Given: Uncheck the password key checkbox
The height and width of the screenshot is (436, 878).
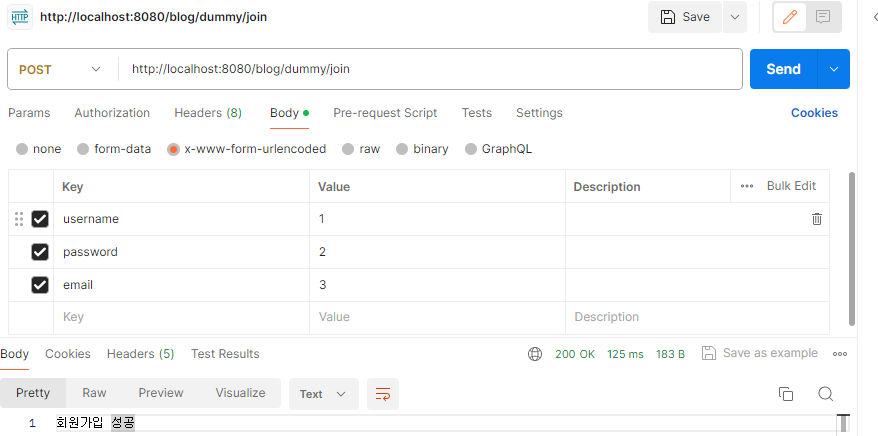Looking at the screenshot, I should pos(40,252).
